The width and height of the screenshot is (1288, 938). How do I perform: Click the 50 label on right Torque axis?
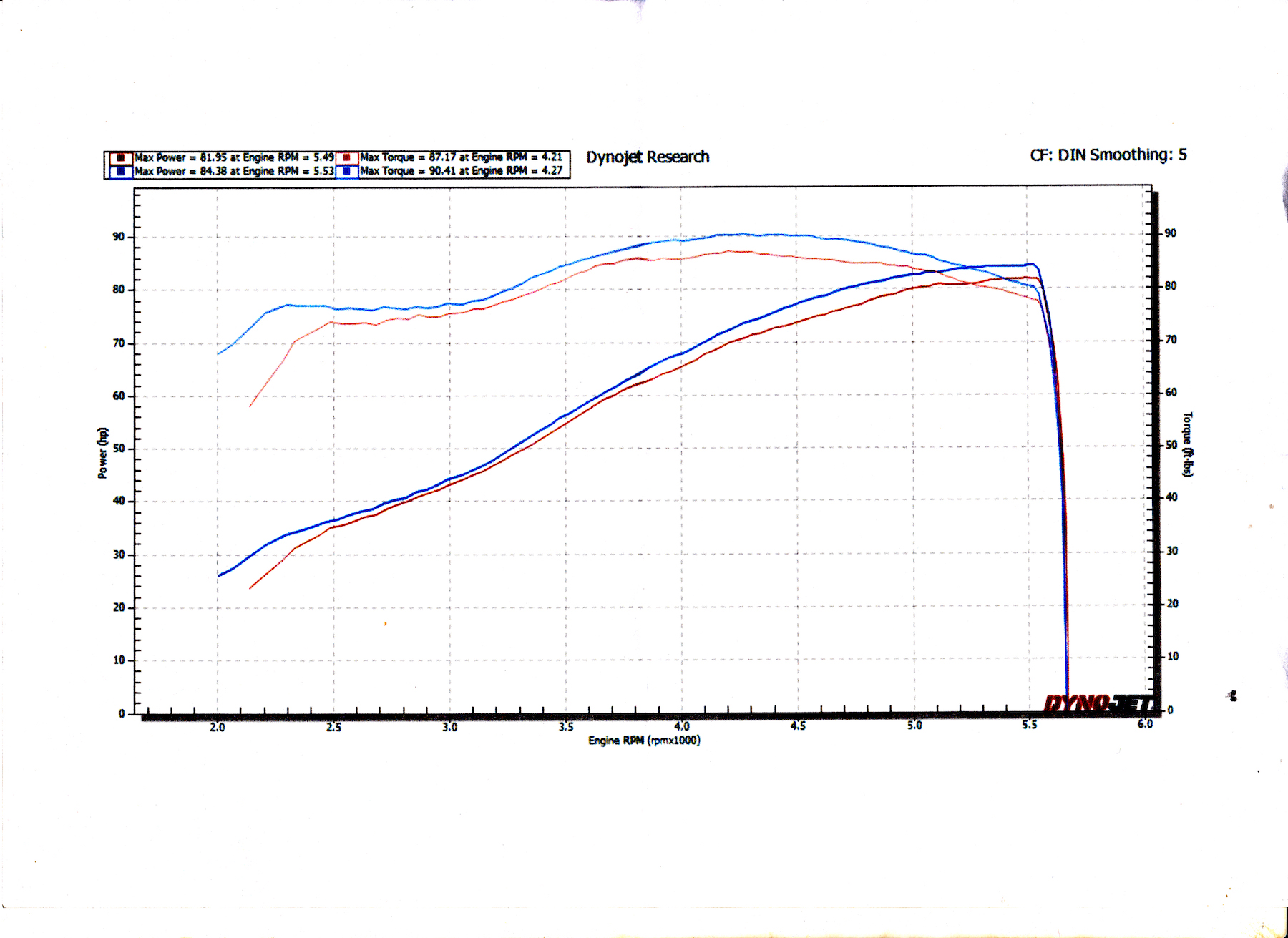click(x=1171, y=444)
